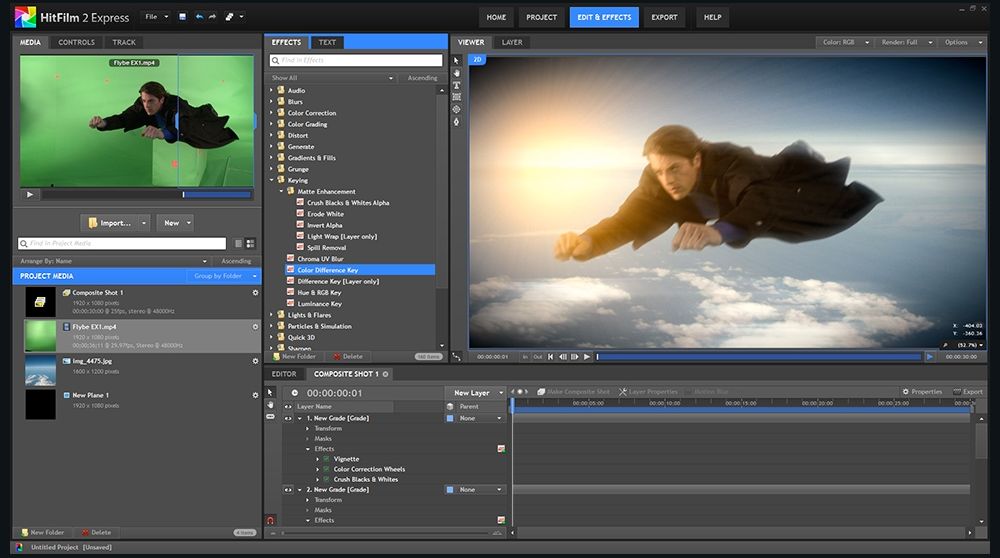Click the motion path icon below viewer tools
Image resolution: width=1000 pixels, height=558 pixels.
(x=456, y=356)
